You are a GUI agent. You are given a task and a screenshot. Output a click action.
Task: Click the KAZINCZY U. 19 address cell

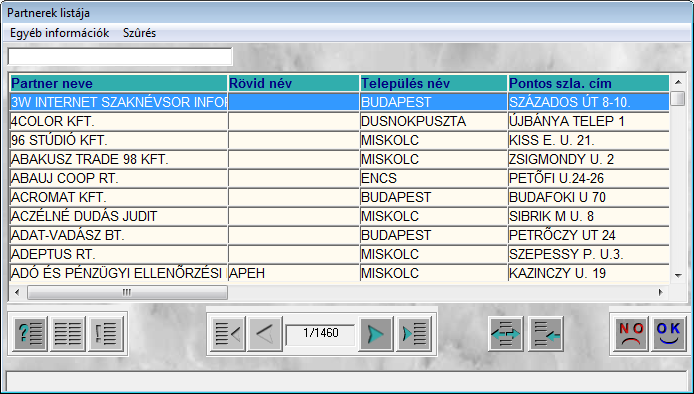(x=589, y=274)
